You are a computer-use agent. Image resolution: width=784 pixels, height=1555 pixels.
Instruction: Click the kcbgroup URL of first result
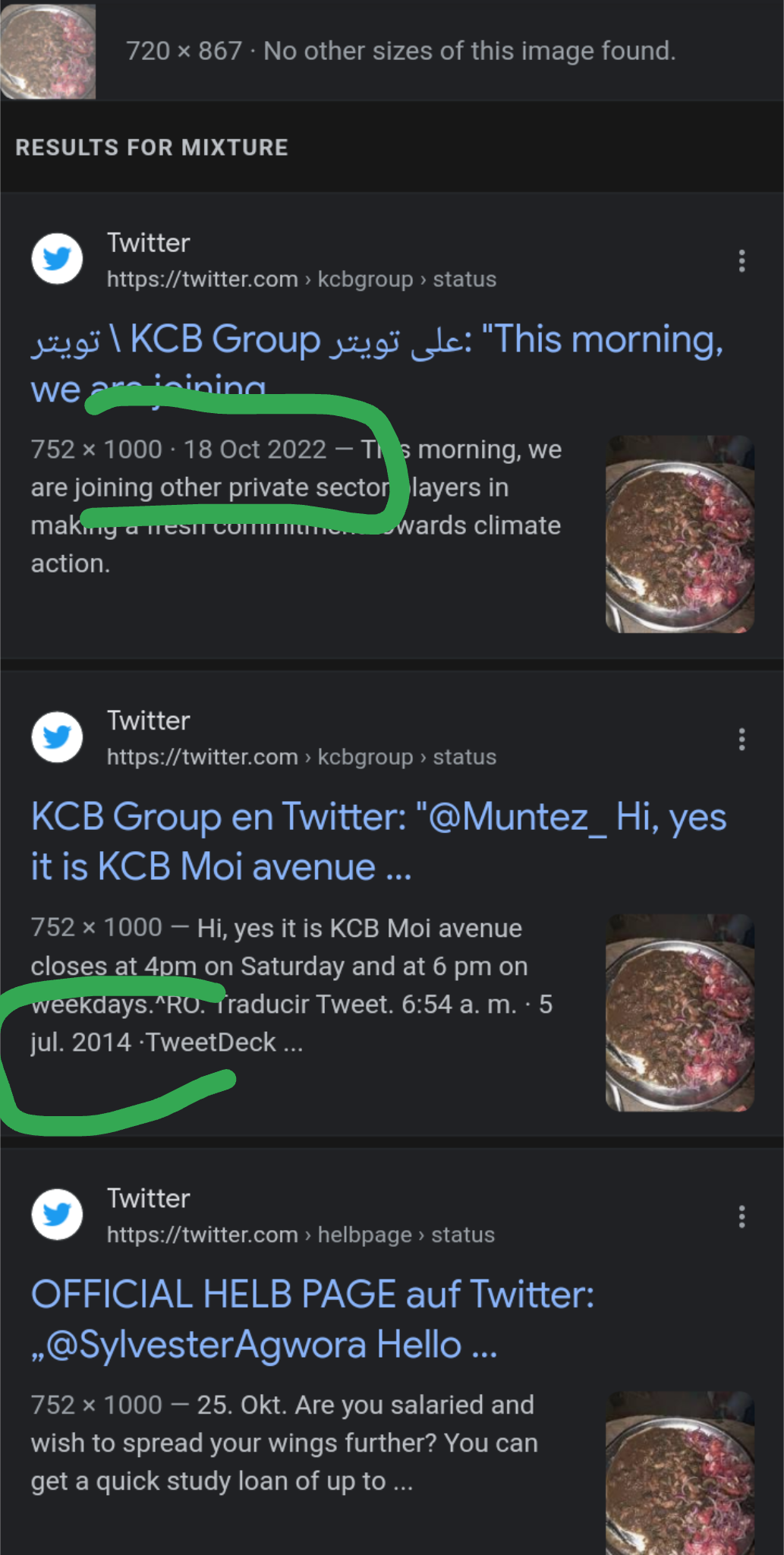click(x=301, y=279)
